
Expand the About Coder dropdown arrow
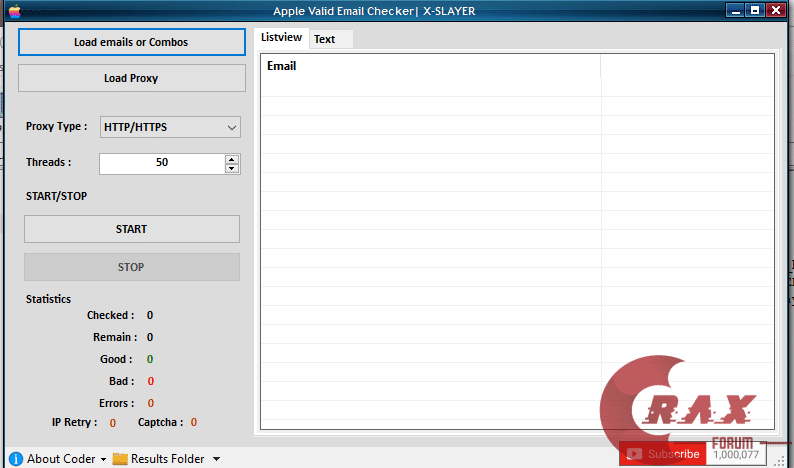pyautogui.click(x=103, y=459)
